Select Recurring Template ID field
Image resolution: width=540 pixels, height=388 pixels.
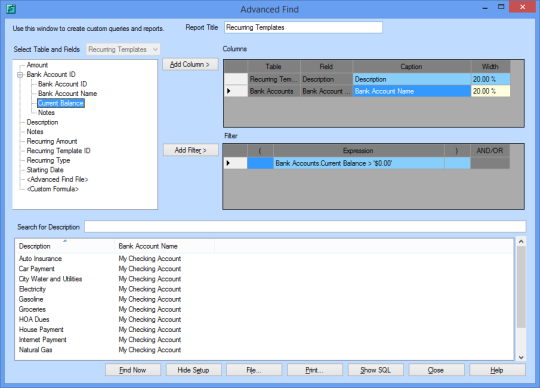(59, 151)
